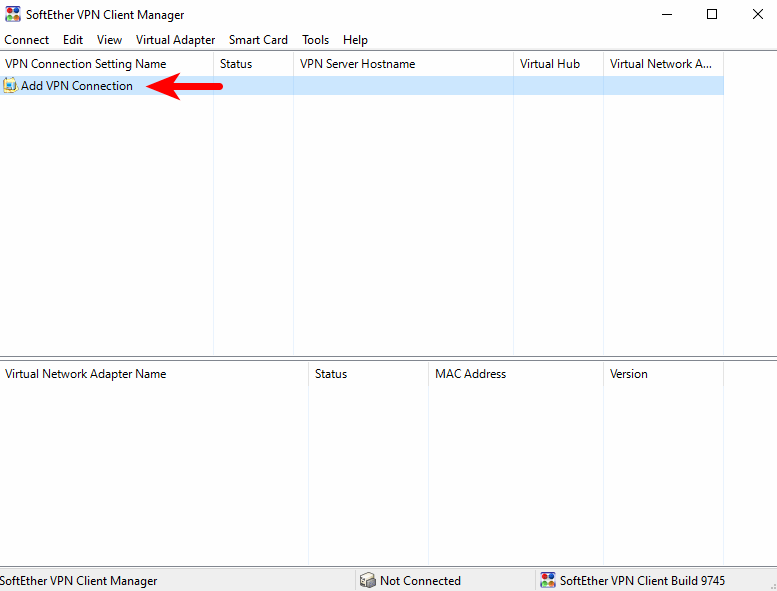Sort by VPN Connection Setting Name column
Image resolution: width=777 pixels, height=591 pixels.
tap(86, 64)
